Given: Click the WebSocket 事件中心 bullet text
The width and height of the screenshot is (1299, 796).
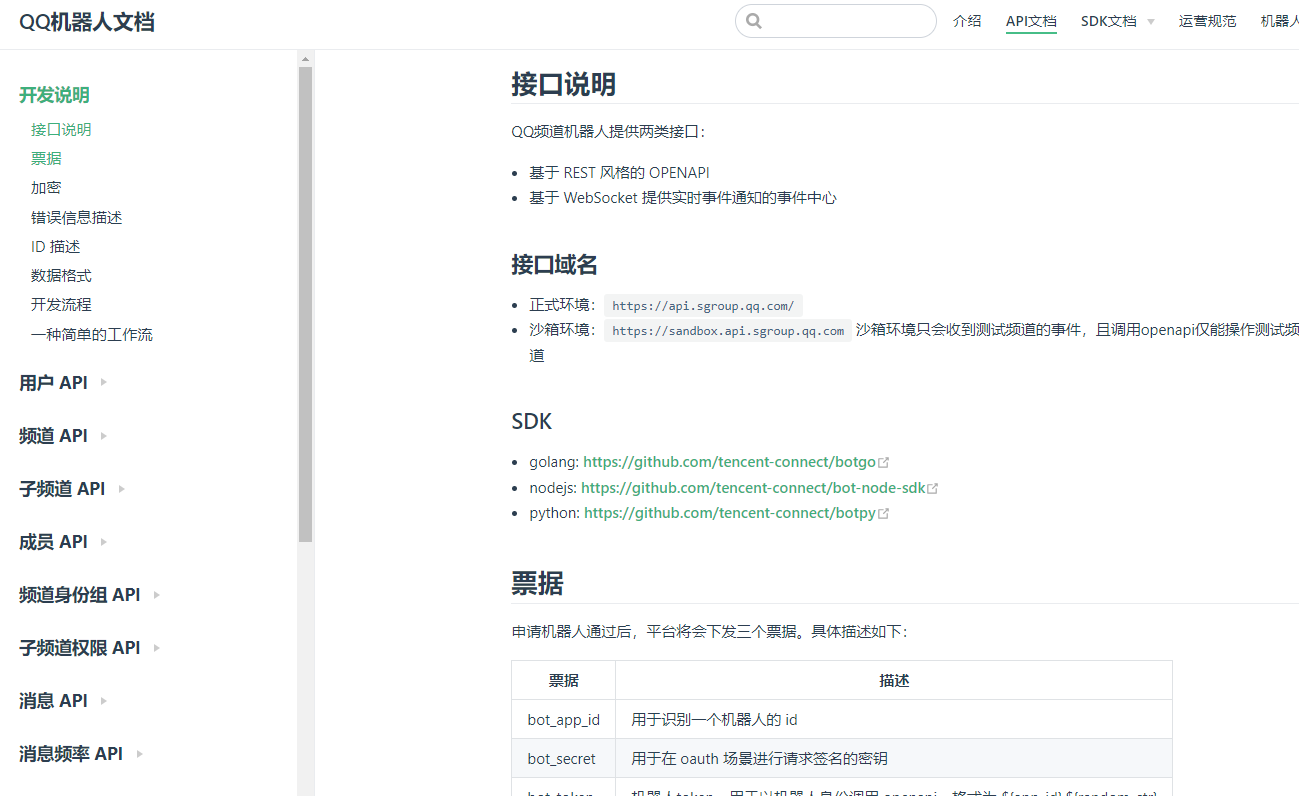Looking at the screenshot, I should 683,198.
